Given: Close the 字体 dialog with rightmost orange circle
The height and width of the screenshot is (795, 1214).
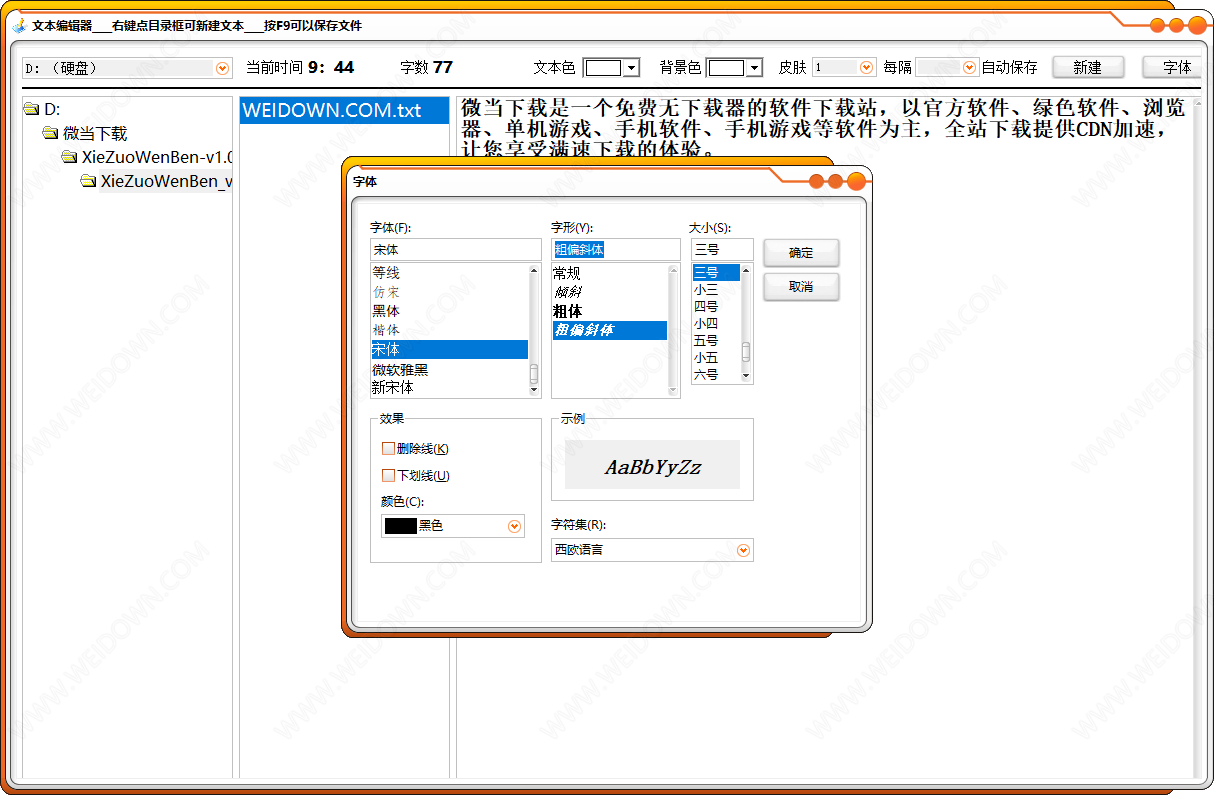Looking at the screenshot, I should [x=856, y=181].
